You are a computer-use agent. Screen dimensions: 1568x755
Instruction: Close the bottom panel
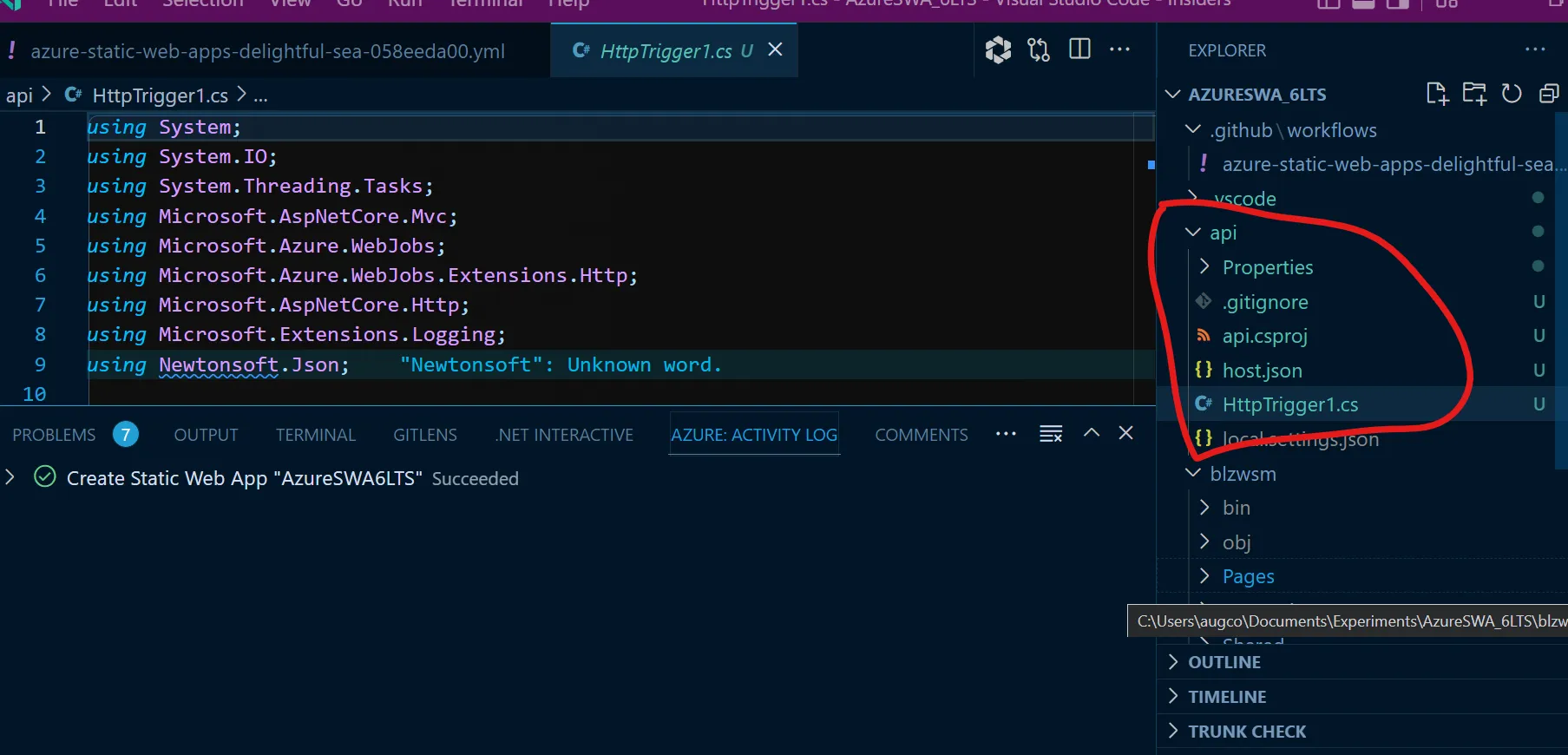tap(1126, 433)
